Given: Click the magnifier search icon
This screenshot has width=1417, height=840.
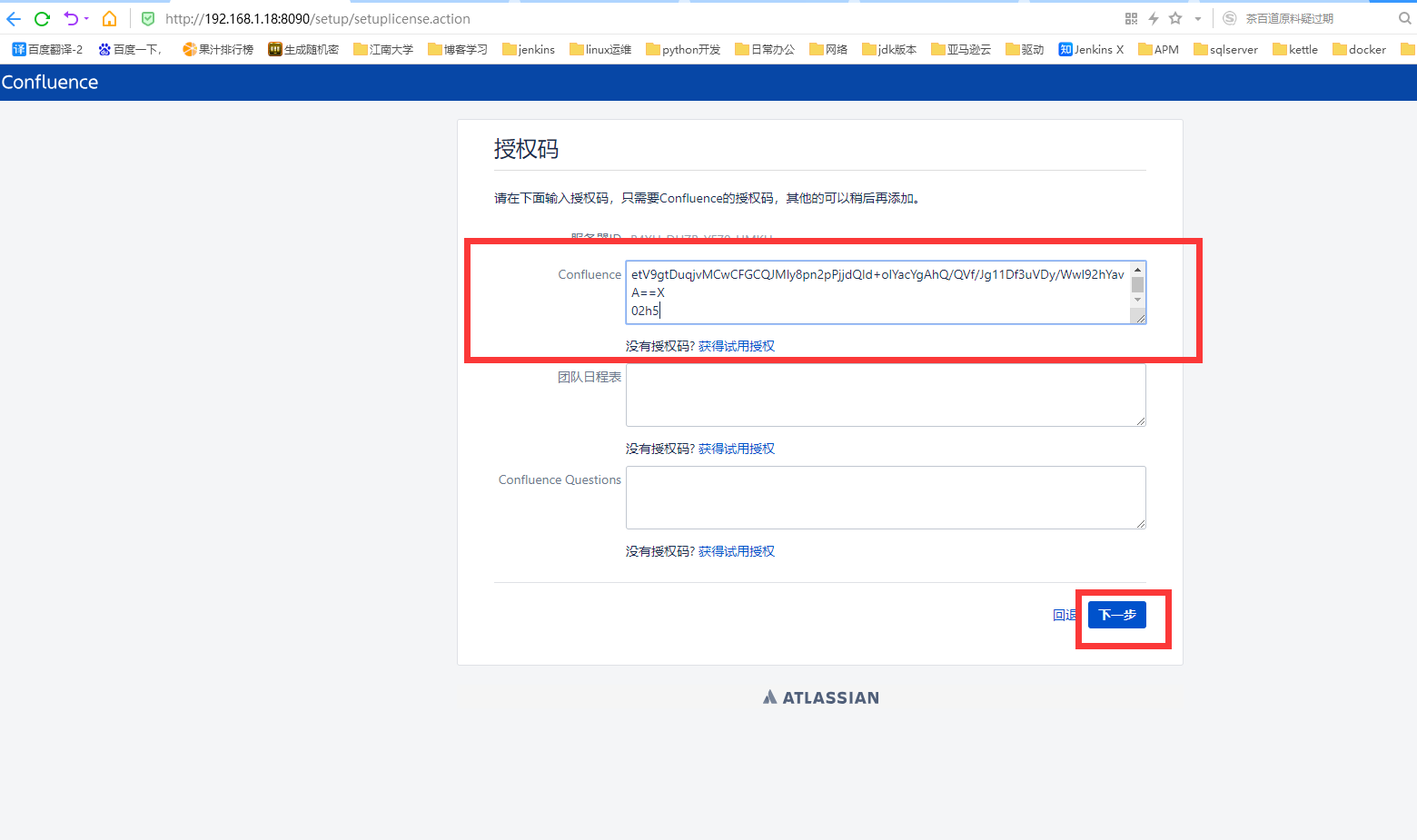Looking at the screenshot, I should (1405, 18).
